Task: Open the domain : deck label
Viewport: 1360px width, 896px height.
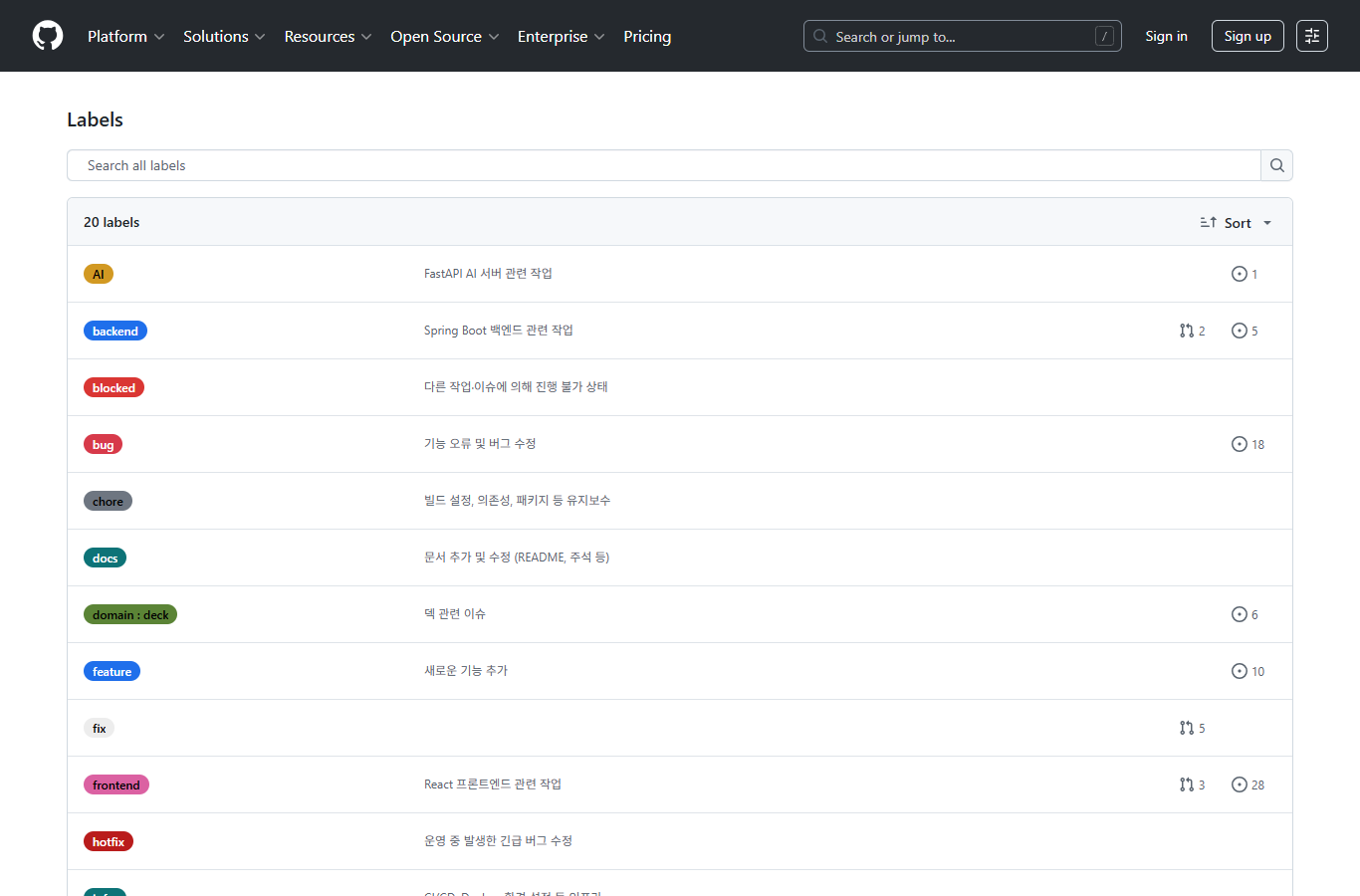Action: (130, 614)
